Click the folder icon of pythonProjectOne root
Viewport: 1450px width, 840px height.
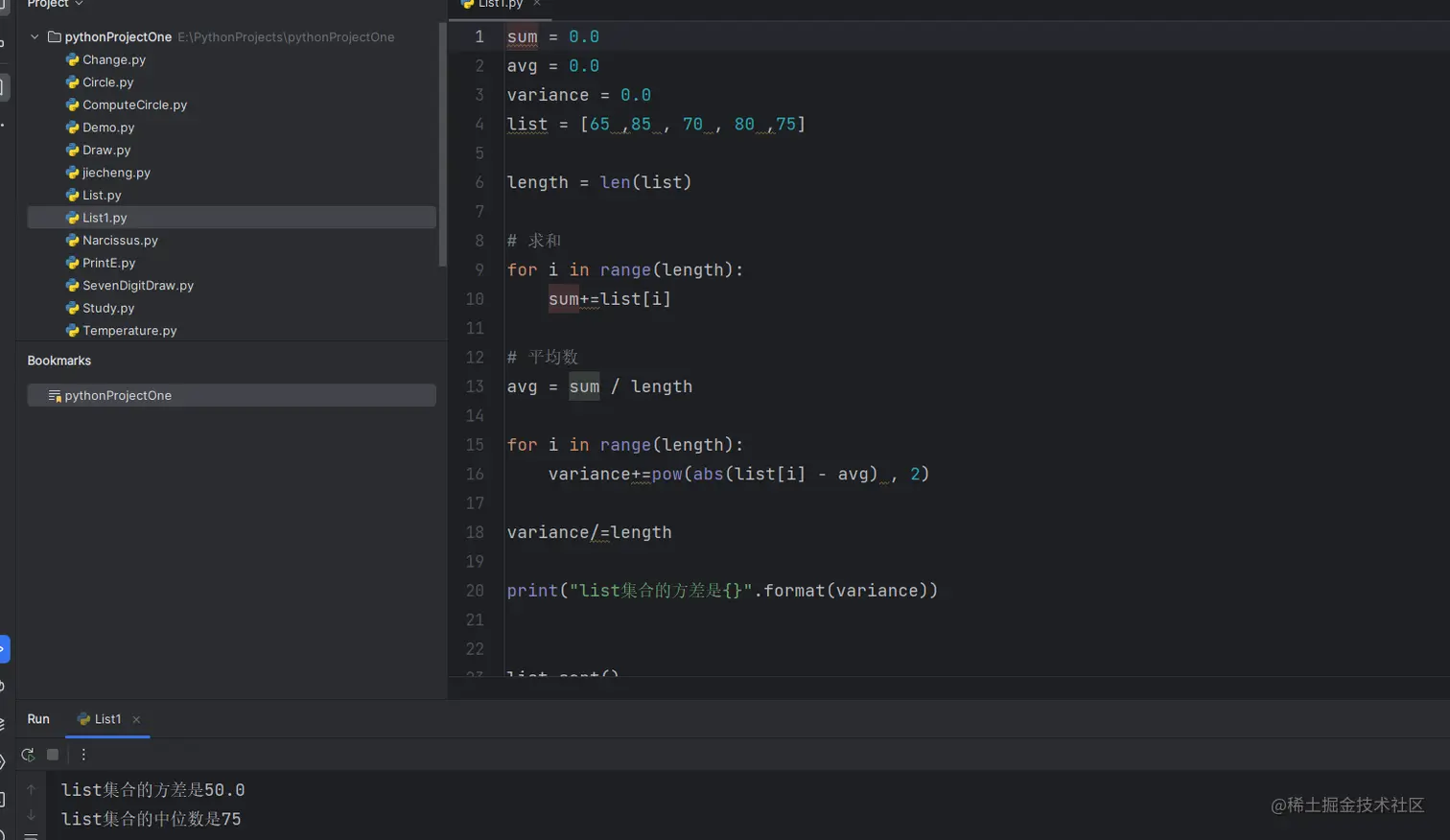click(55, 37)
